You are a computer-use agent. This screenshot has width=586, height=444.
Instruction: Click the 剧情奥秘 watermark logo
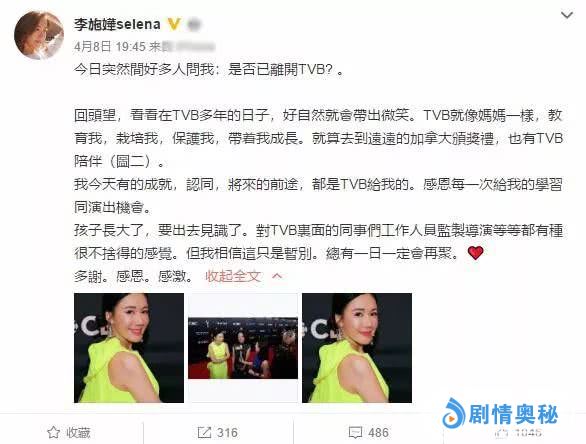[x=500, y=414]
